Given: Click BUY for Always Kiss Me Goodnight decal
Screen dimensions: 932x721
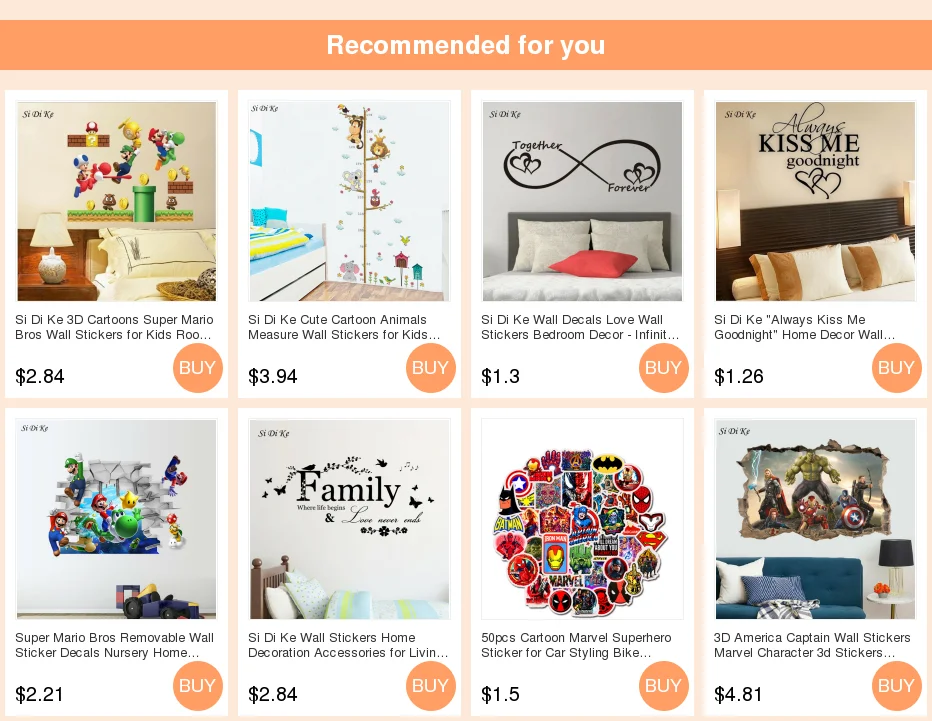Looking at the screenshot, I should 896,368.
